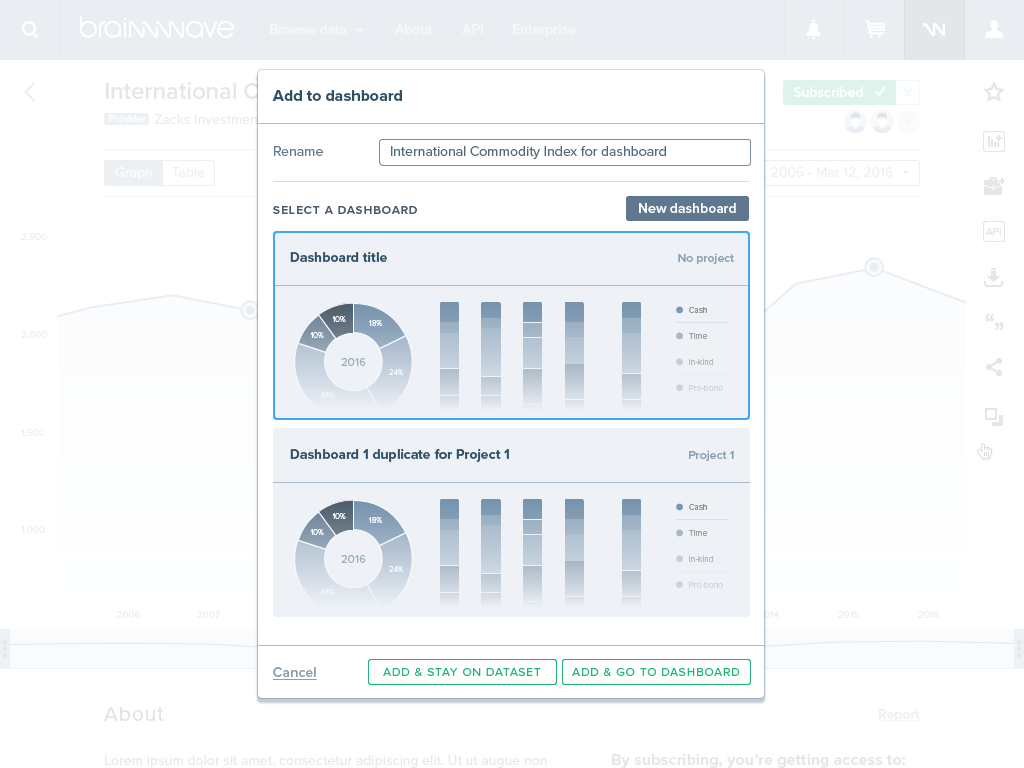1024x768 pixels.
Task: Expand the Browse data menu
Action: point(316,29)
